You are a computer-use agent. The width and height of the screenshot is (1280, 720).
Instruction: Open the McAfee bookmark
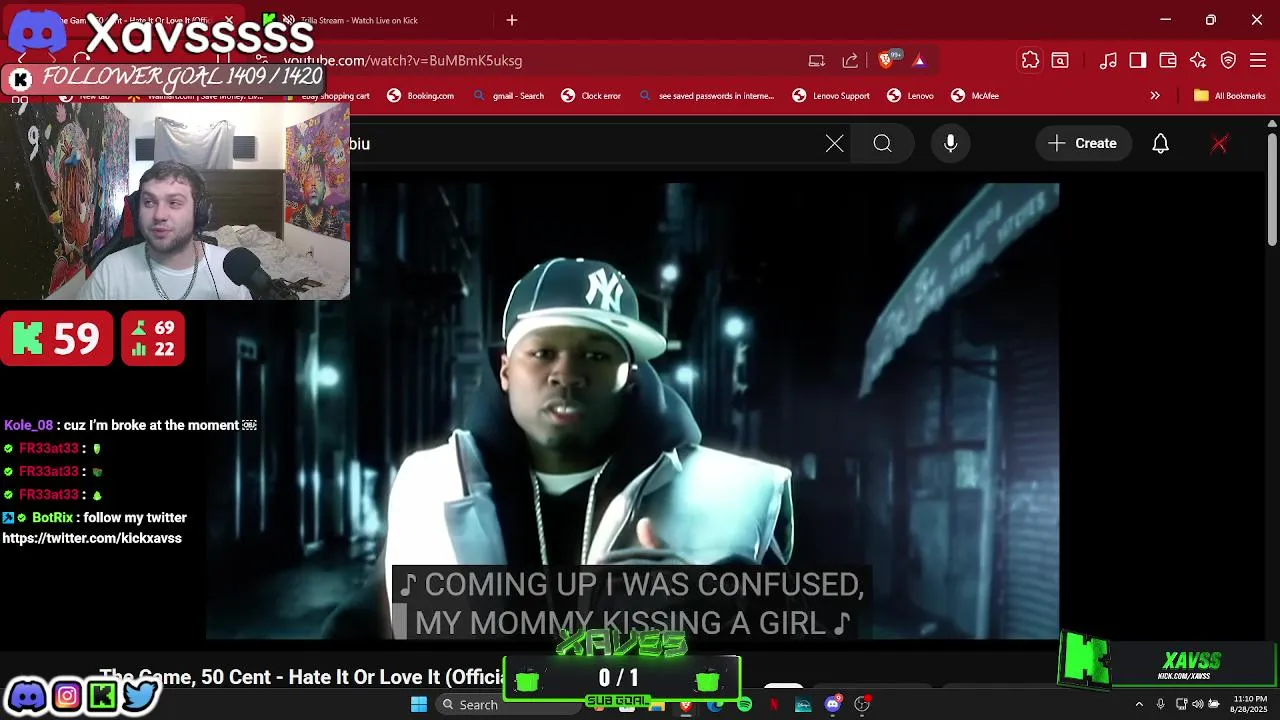pos(975,95)
